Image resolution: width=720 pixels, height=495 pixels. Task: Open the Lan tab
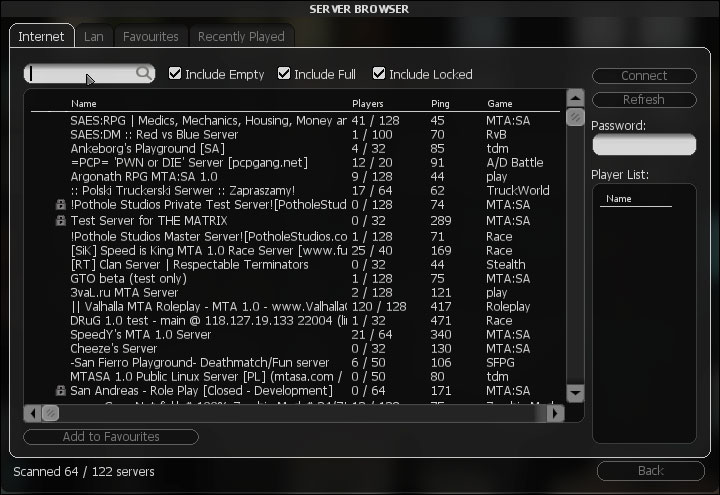pyautogui.click(x=94, y=36)
